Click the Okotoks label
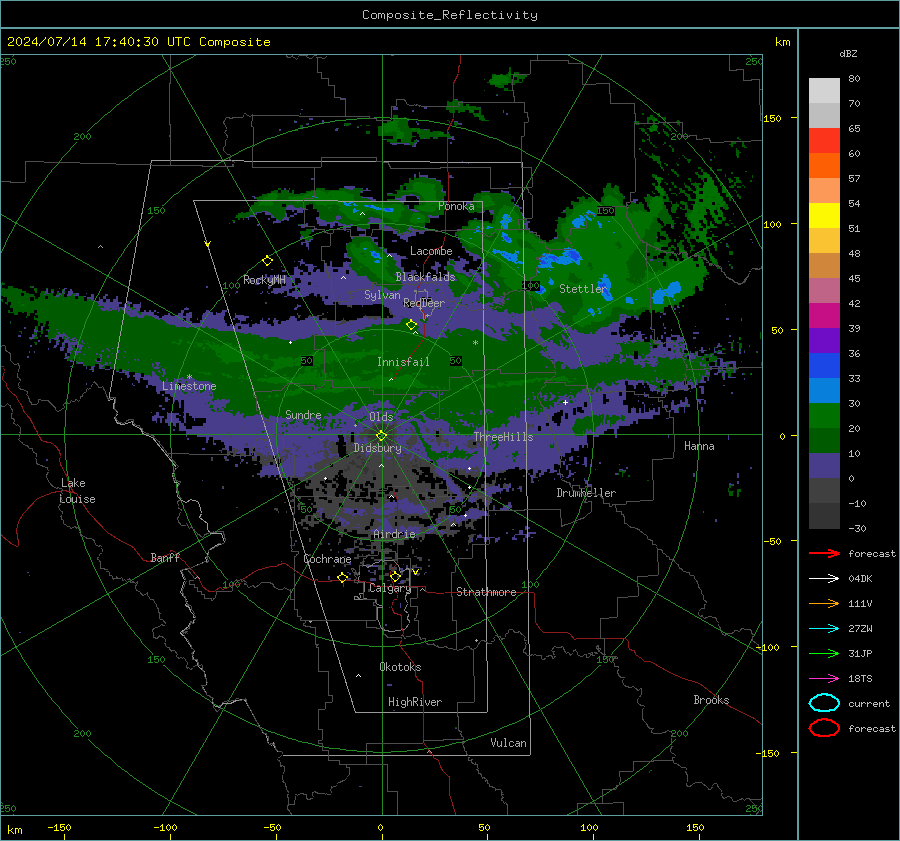Screen dimensions: 900x841 pyautogui.click(x=400, y=667)
